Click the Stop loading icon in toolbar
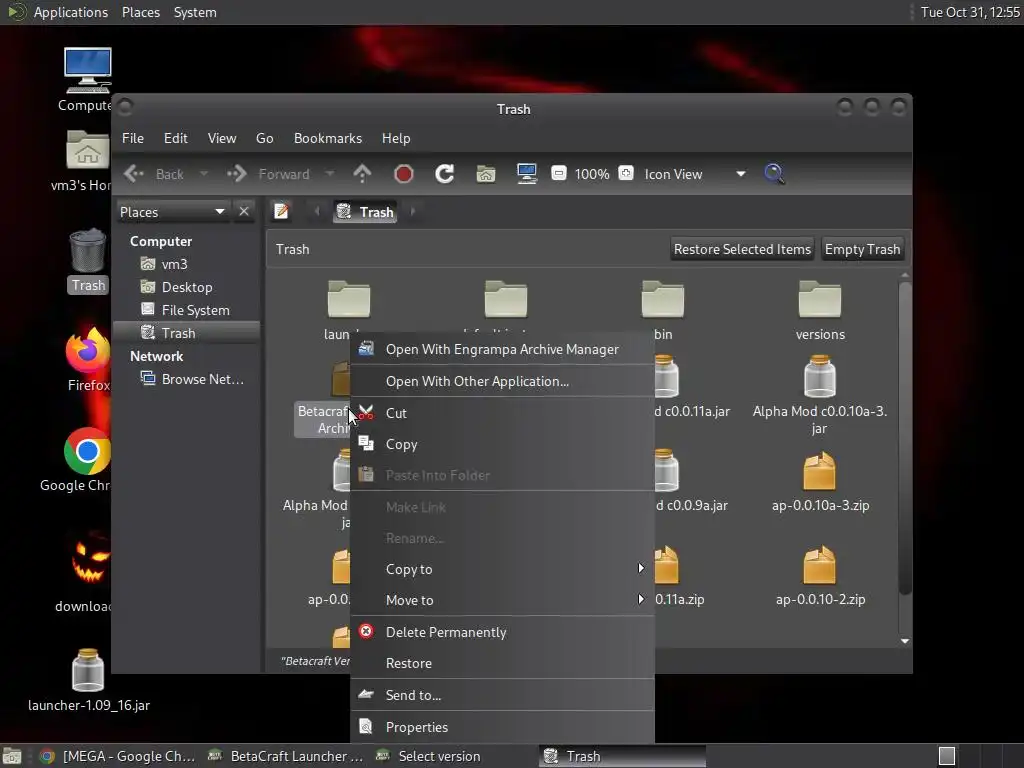 pos(404,174)
